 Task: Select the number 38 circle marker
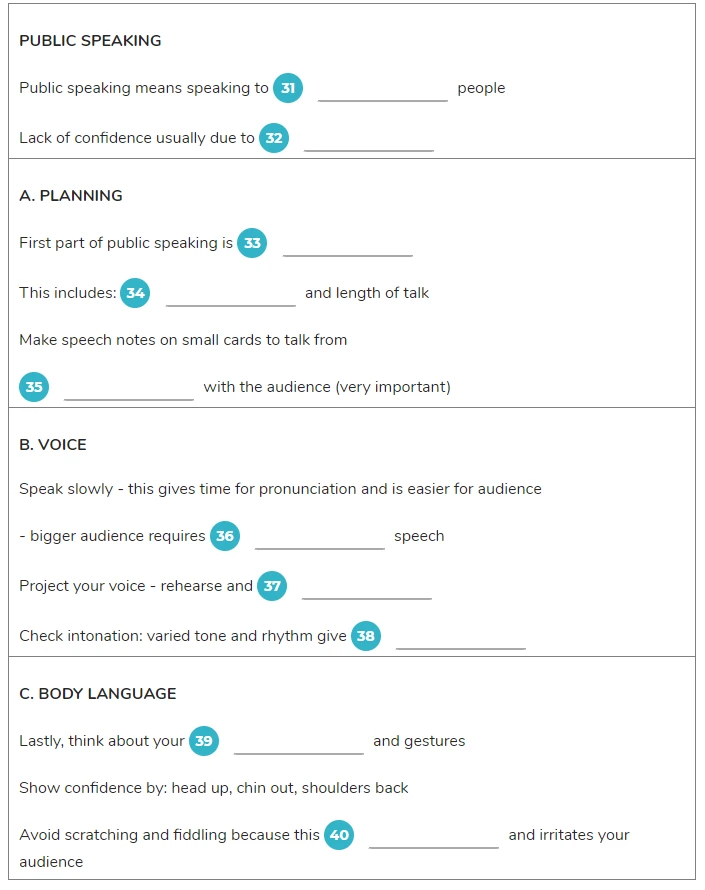click(366, 636)
